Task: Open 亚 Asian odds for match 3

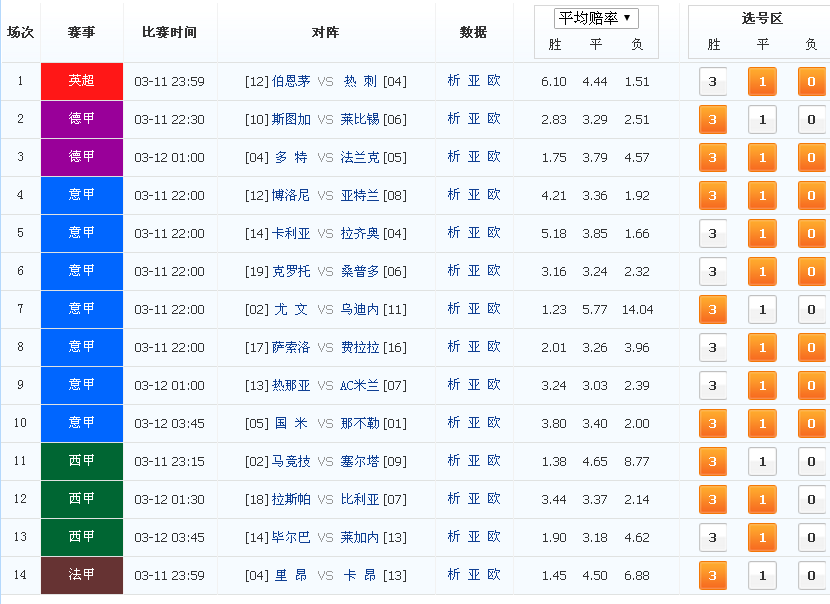Action: coord(474,157)
